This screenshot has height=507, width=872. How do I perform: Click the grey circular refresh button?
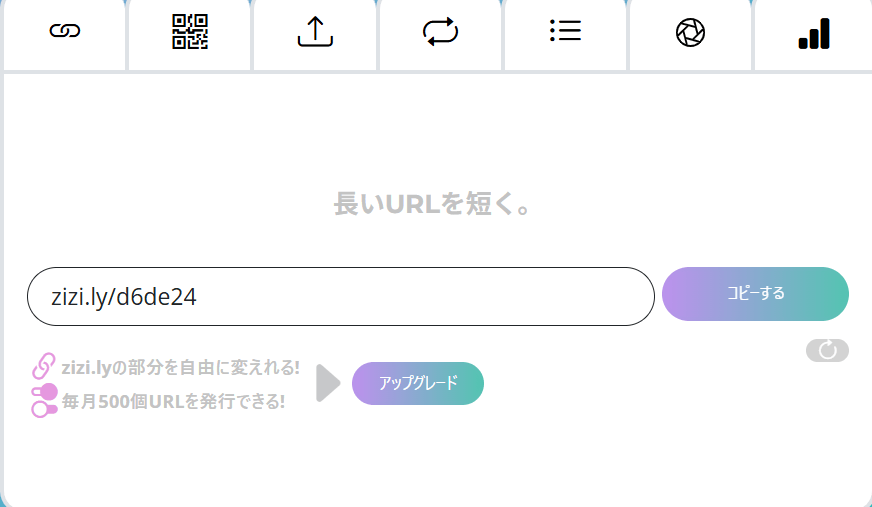[x=827, y=350]
